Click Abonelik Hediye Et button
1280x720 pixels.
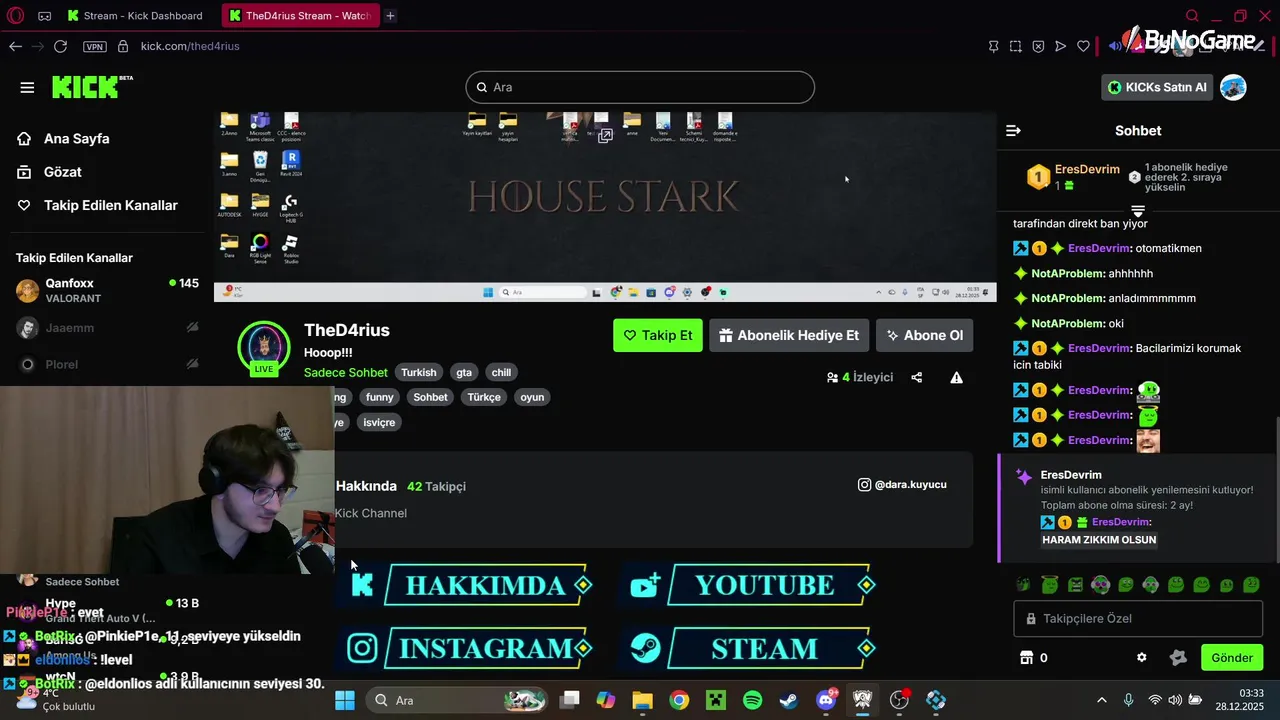[789, 335]
